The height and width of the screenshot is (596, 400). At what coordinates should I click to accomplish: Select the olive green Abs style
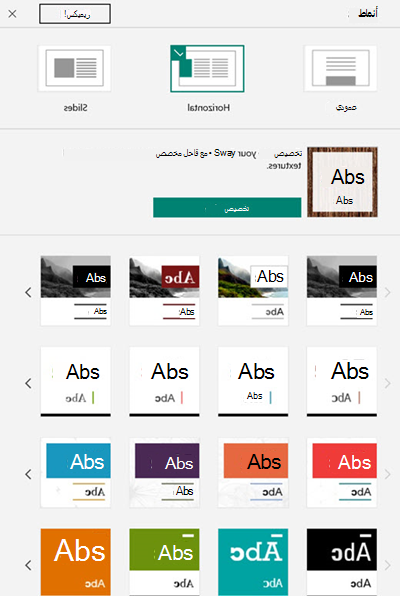(164, 562)
